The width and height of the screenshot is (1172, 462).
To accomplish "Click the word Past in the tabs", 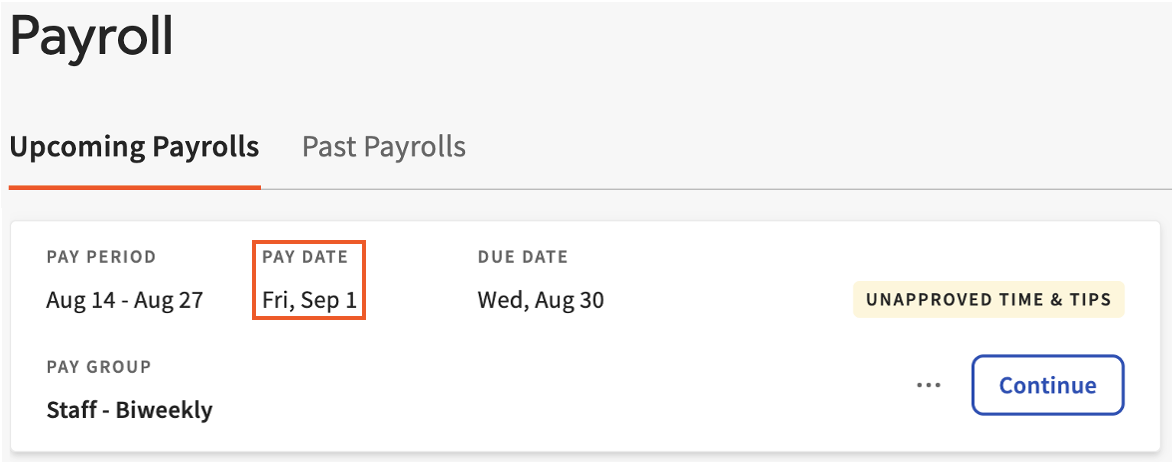I will coord(329,147).
